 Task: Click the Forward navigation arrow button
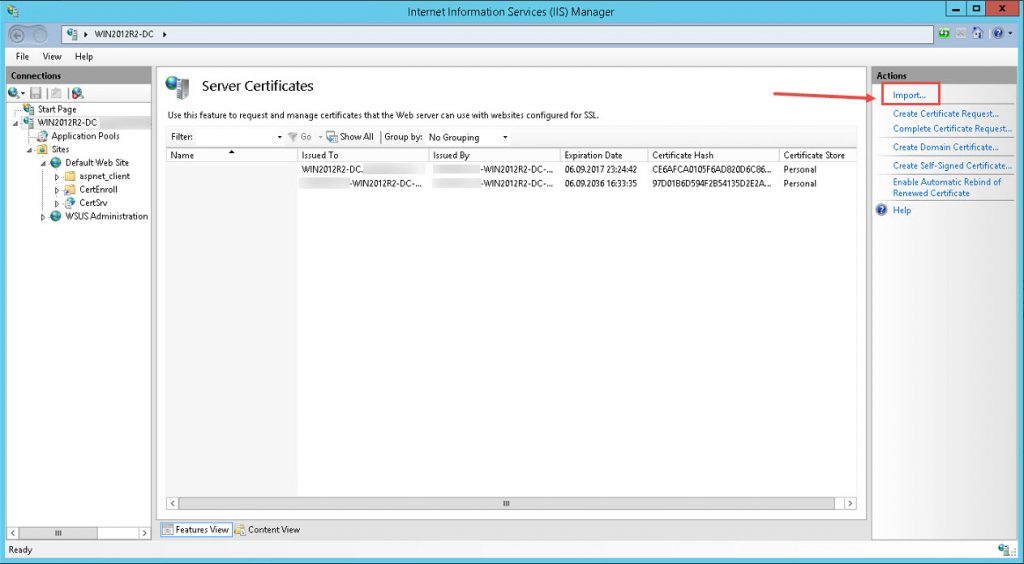pyautogui.click(x=39, y=35)
